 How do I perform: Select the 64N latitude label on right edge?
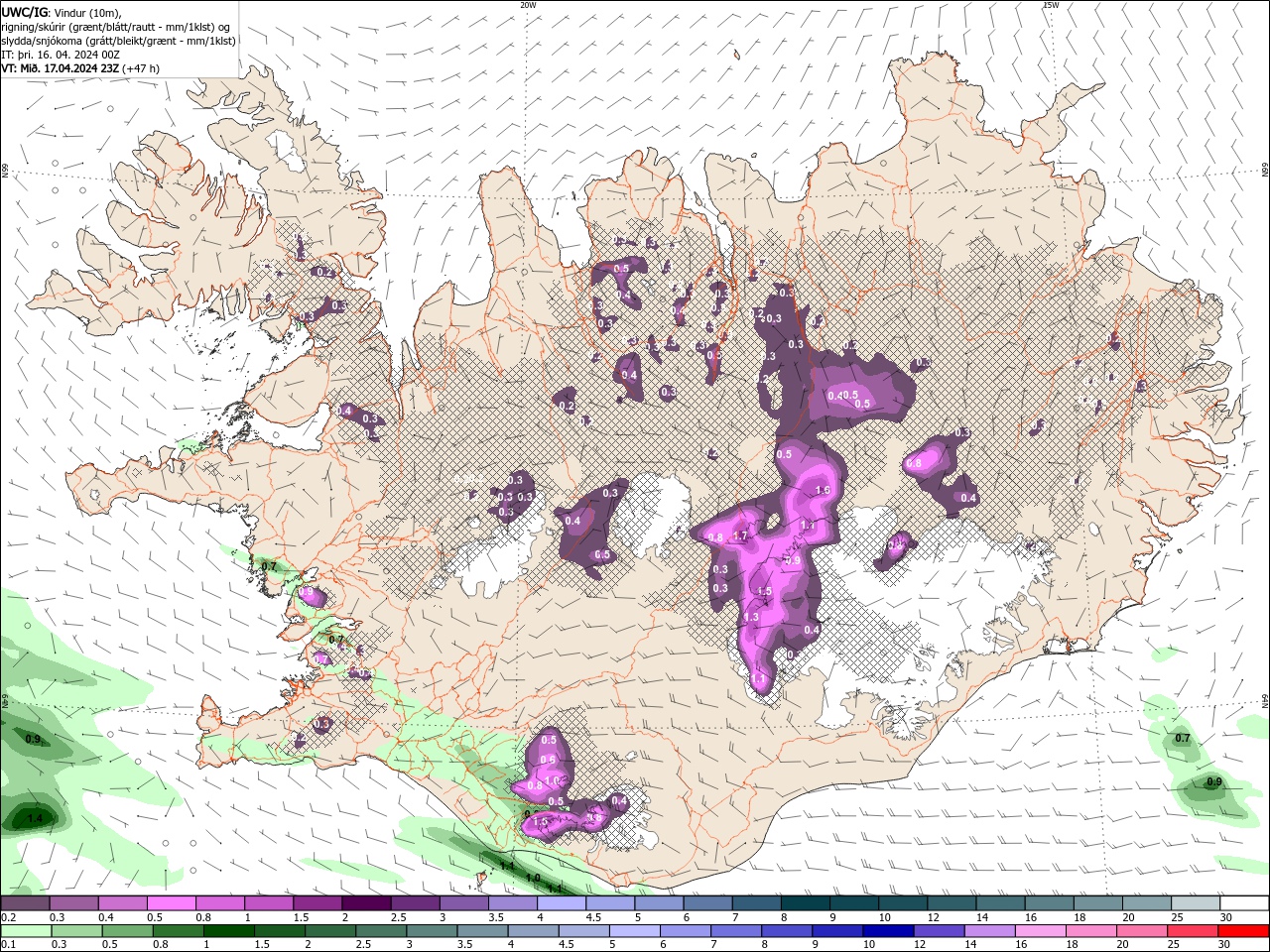click(1265, 700)
